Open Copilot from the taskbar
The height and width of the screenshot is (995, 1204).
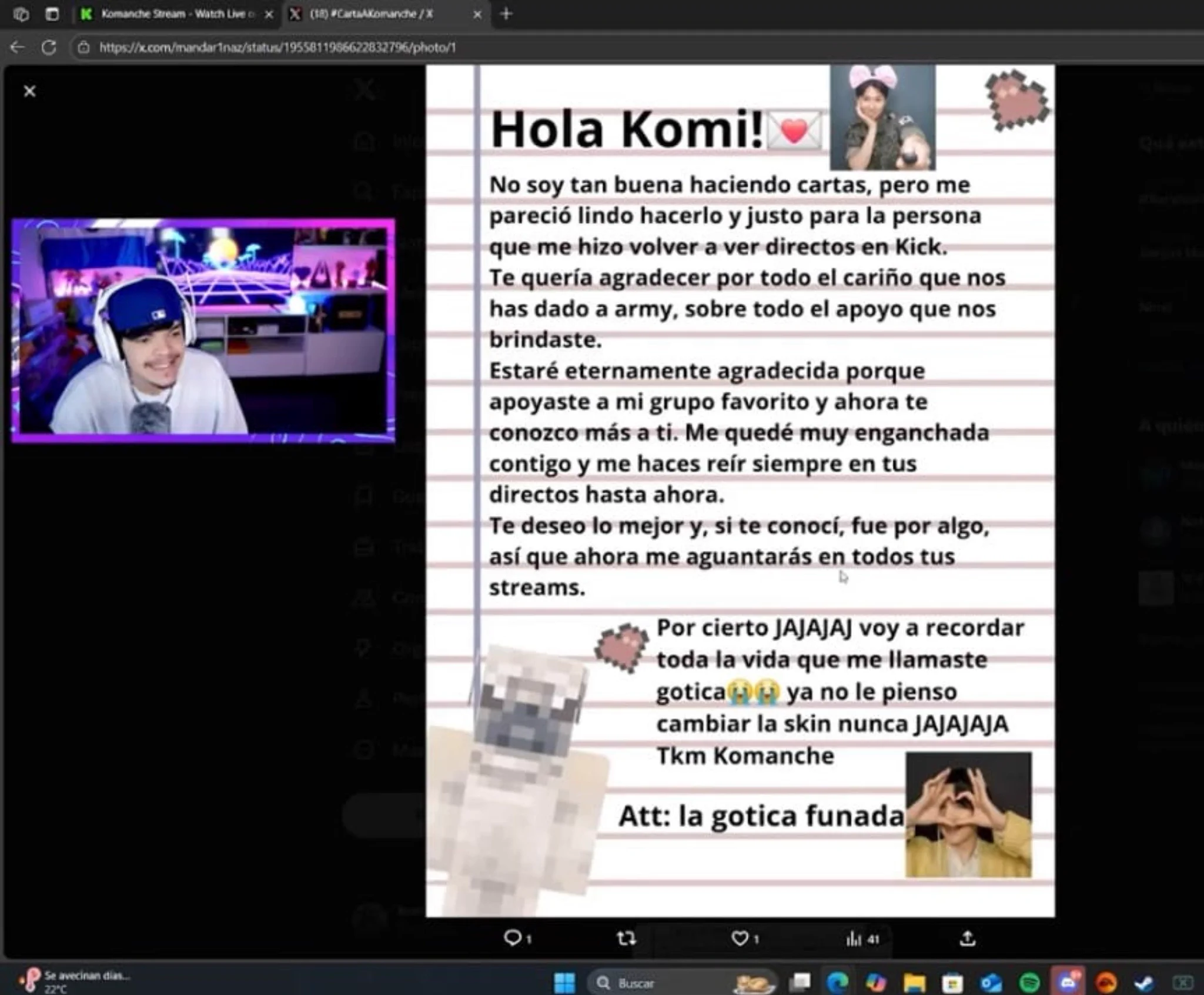pyautogui.click(x=876, y=982)
